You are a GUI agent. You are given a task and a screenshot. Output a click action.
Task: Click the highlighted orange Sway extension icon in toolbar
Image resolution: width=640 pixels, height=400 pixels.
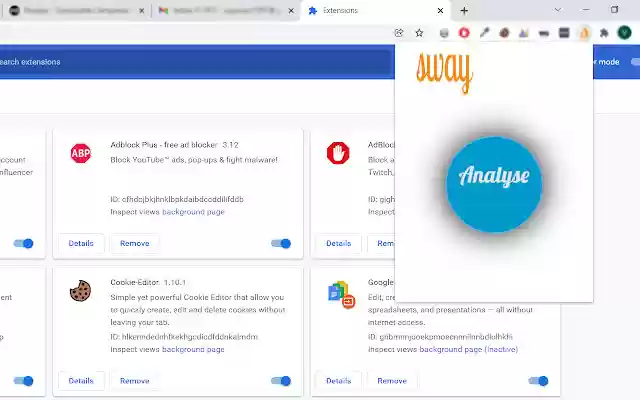tap(584, 33)
